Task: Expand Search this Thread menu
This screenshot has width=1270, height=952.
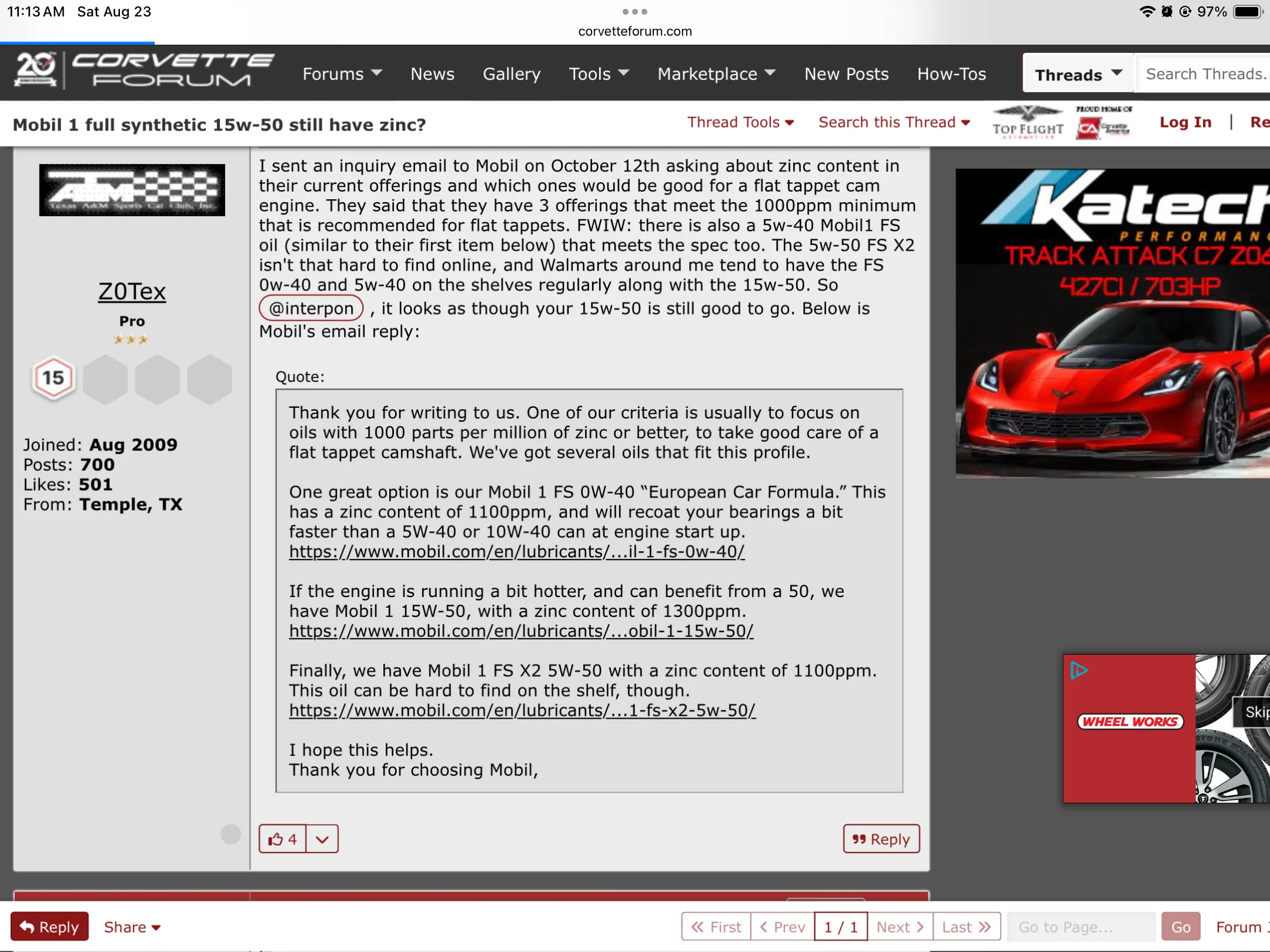Action: click(x=894, y=122)
